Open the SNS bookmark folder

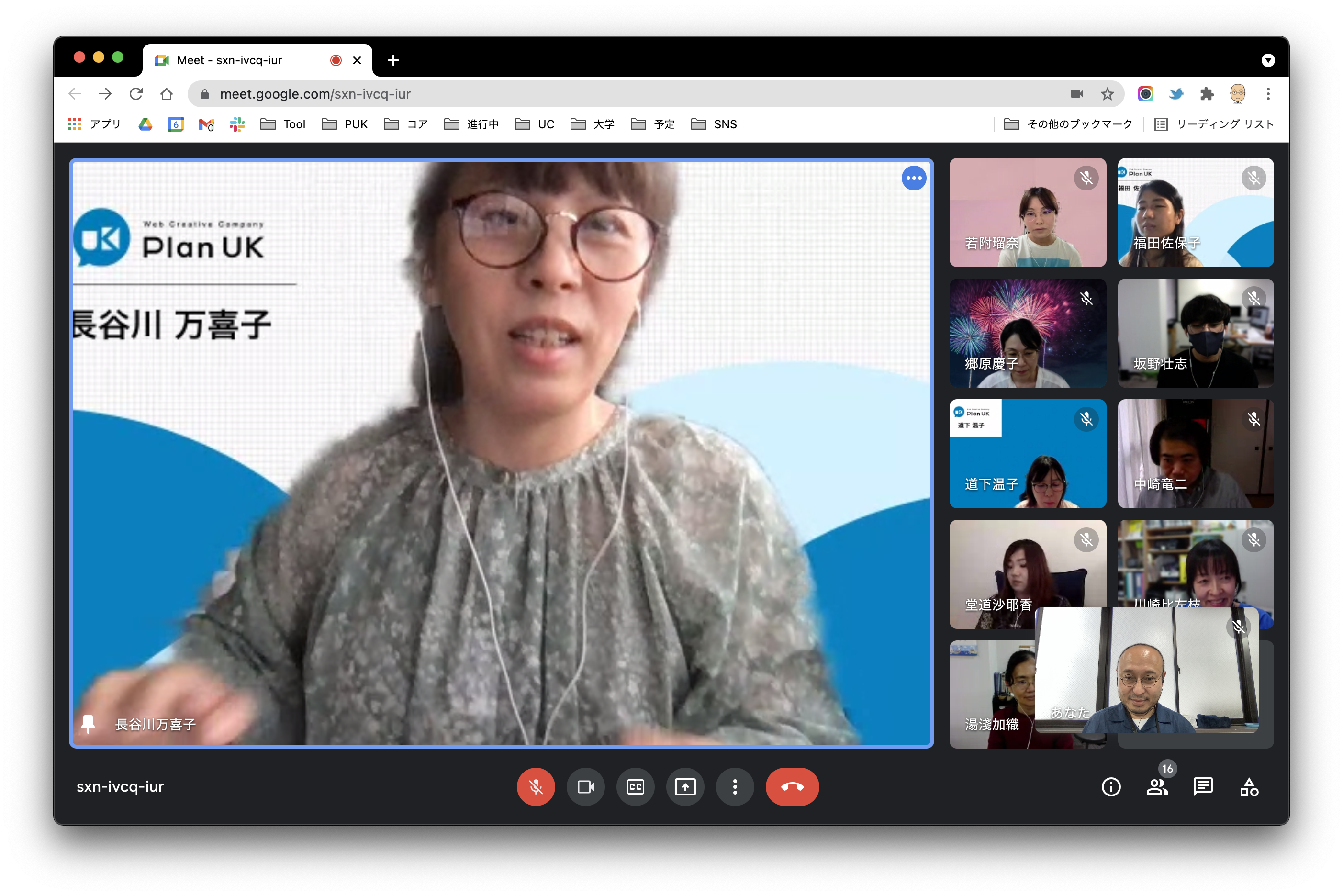pos(714,124)
